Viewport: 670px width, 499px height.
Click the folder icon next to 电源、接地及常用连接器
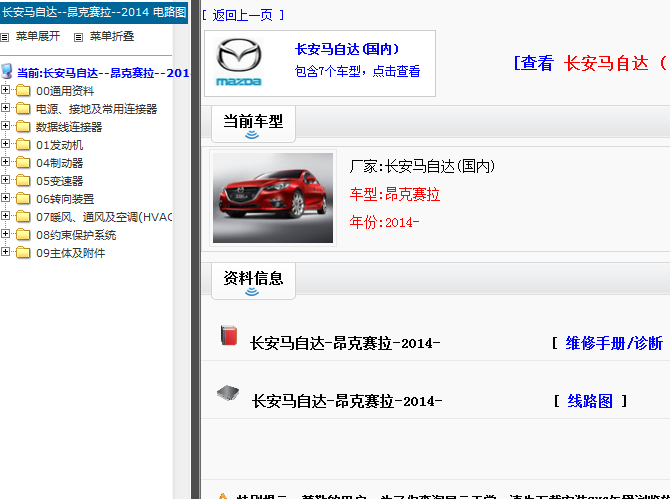point(23,109)
